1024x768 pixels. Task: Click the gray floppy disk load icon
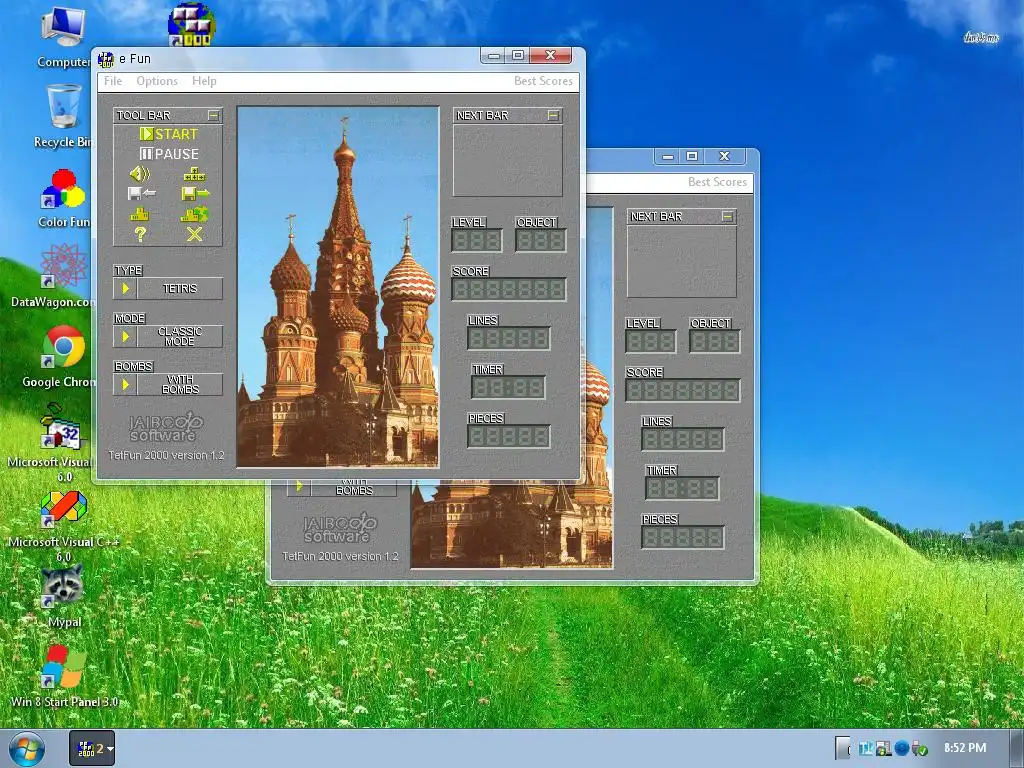[x=141, y=193]
